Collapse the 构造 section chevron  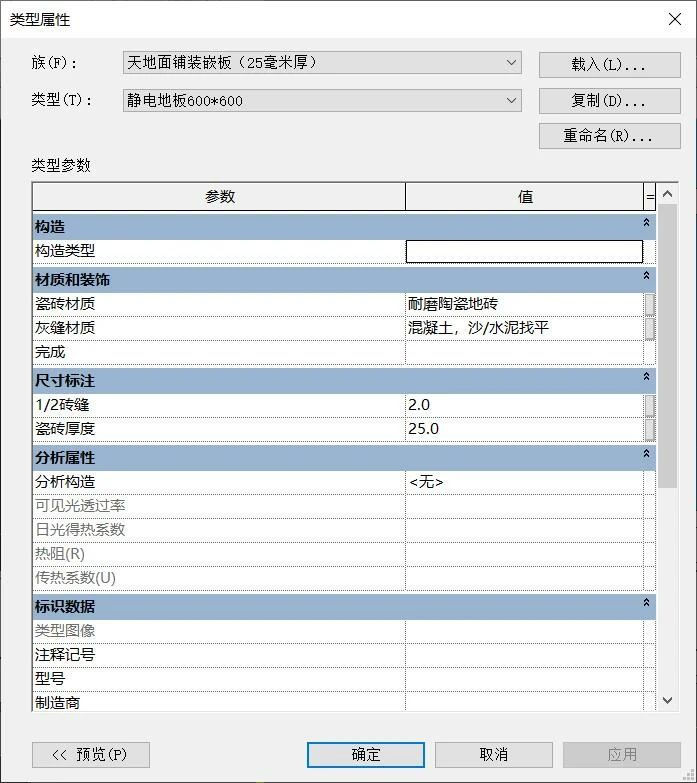pyautogui.click(x=646, y=224)
